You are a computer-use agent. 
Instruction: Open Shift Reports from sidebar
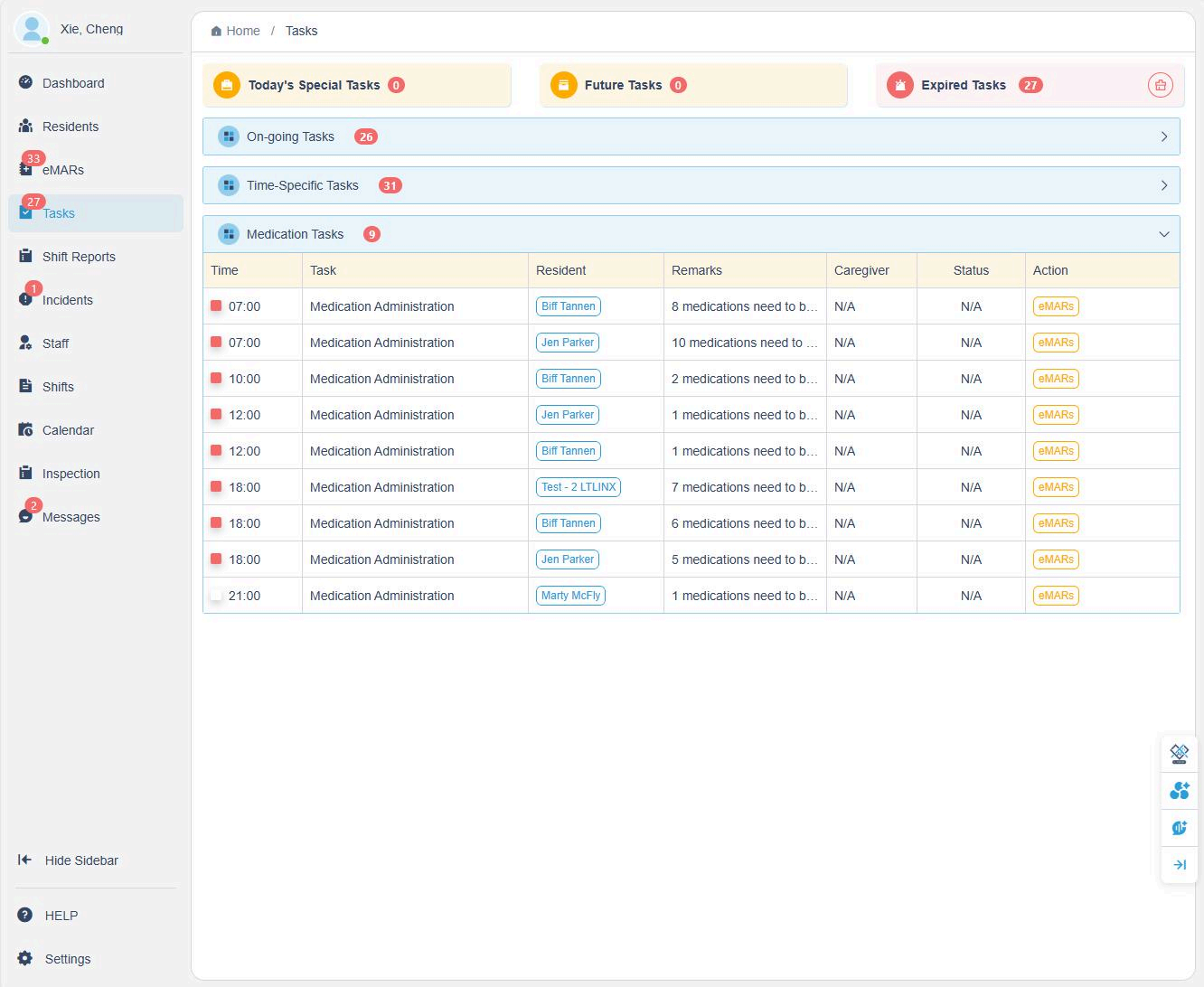point(79,257)
